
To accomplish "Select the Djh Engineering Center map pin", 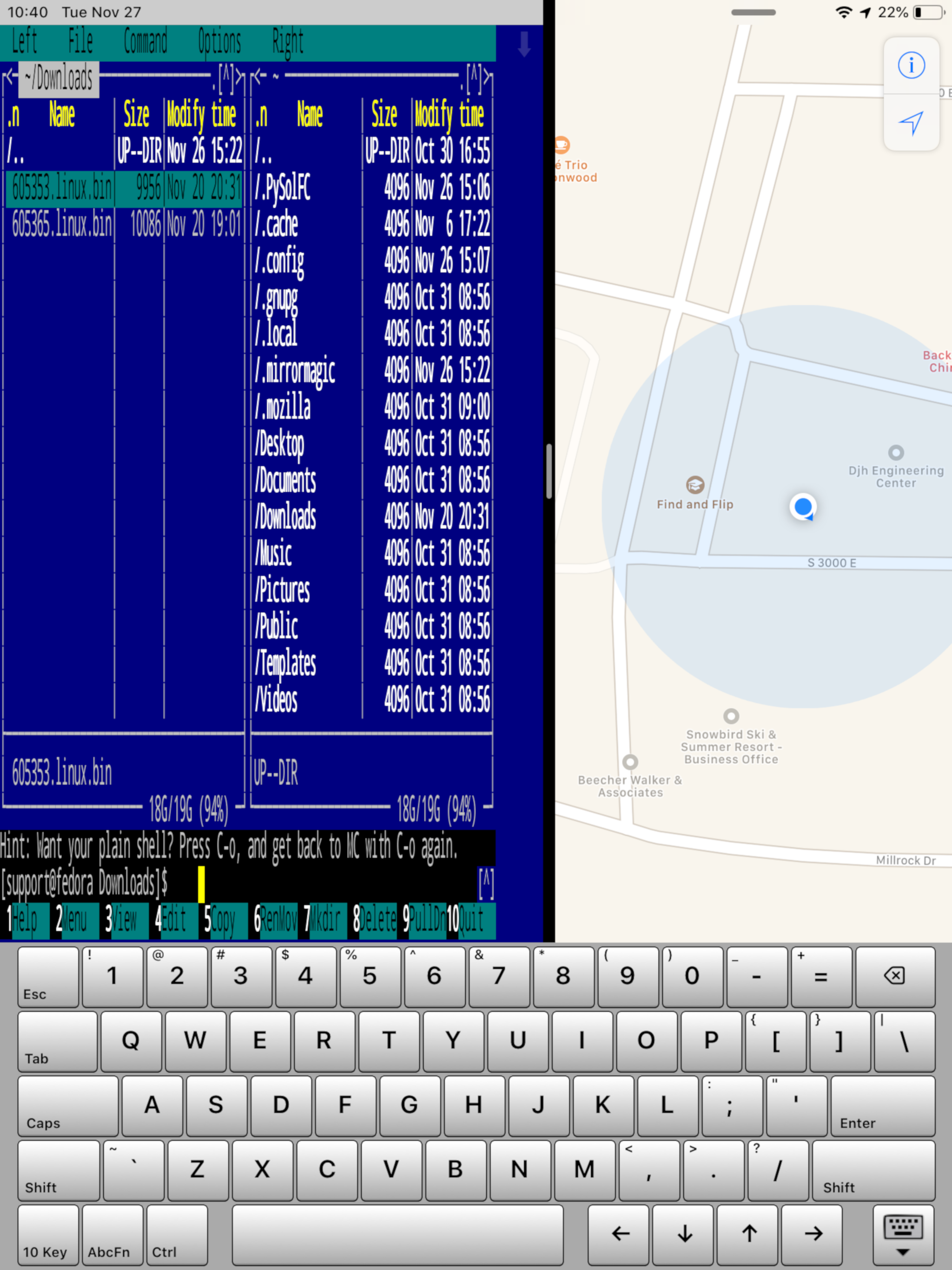I will [896, 452].
